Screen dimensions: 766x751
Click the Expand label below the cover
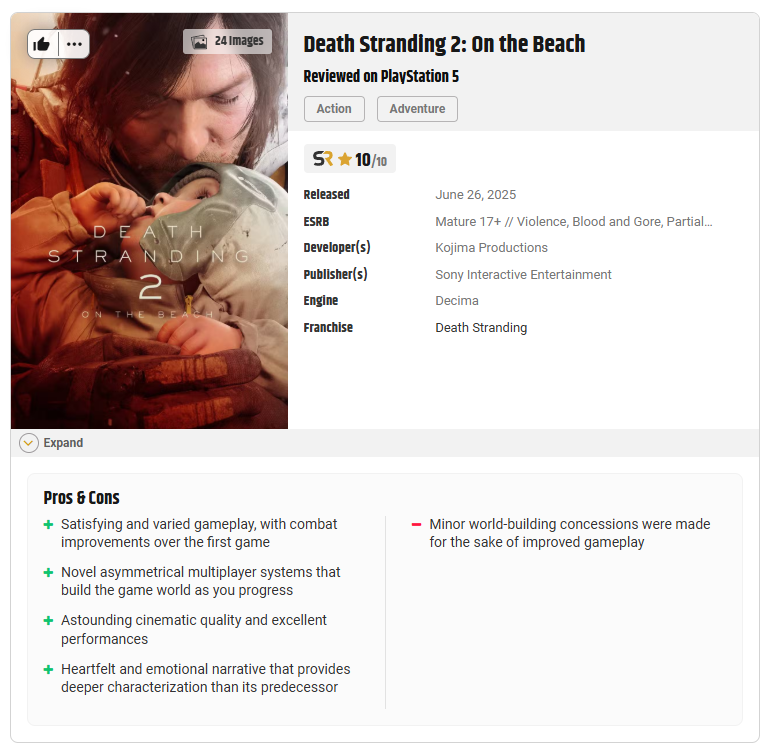[x=63, y=443]
